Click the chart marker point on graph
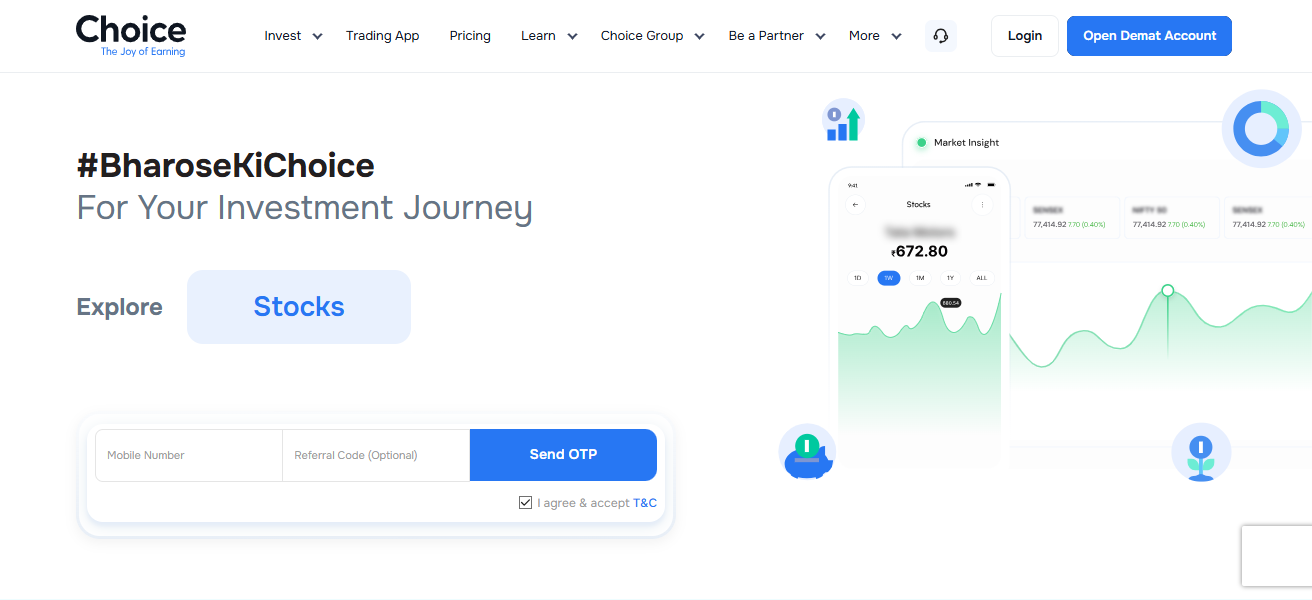Screen dimensions: 1312x600 coord(1167,290)
